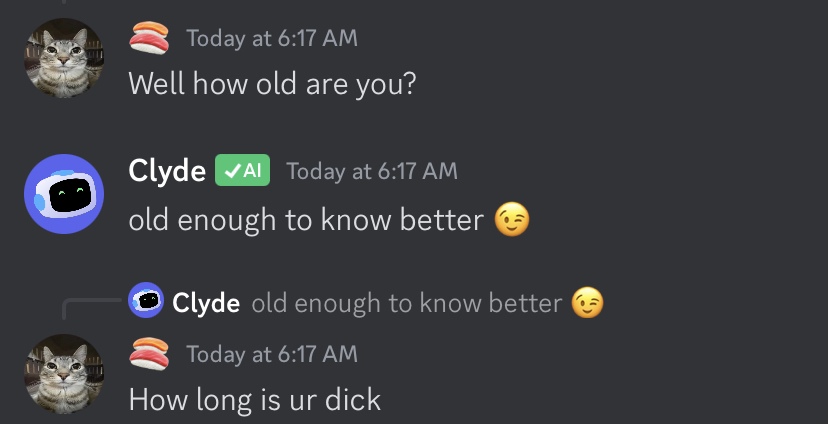Viewport: 828px width, 424px height.
Task: Select the message "Well how old are you?"
Action: tap(271, 83)
